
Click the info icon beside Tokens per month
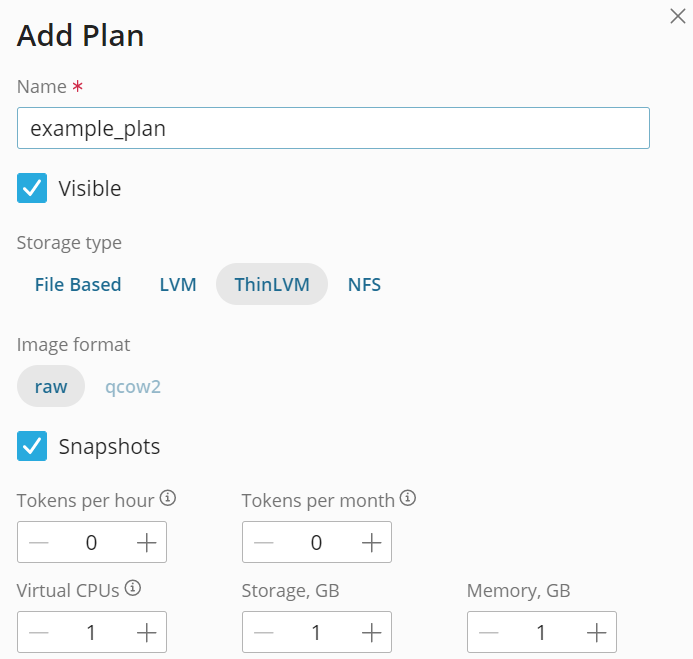click(408, 497)
